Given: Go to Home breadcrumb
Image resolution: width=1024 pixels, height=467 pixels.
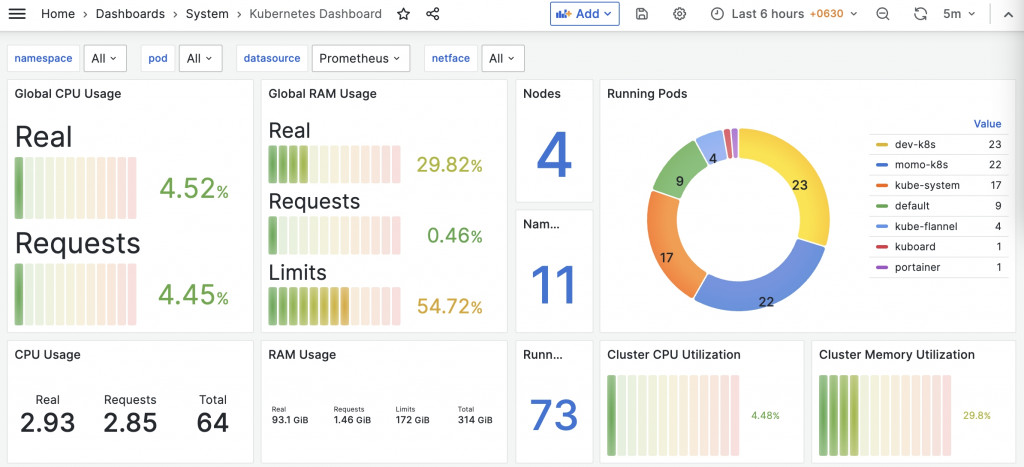Looking at the screenshot, I should pyautogui.click(x=57, y=14).
